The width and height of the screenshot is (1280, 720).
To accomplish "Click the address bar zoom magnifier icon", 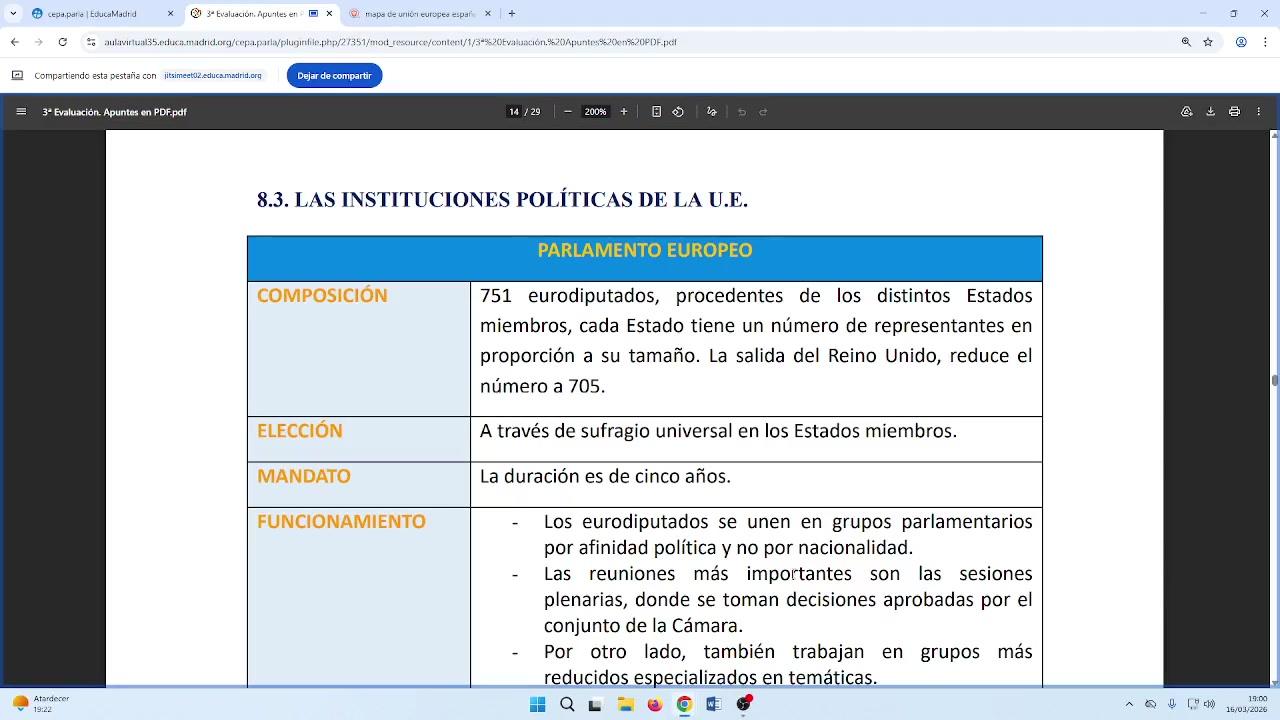I will click(1186, 42).
